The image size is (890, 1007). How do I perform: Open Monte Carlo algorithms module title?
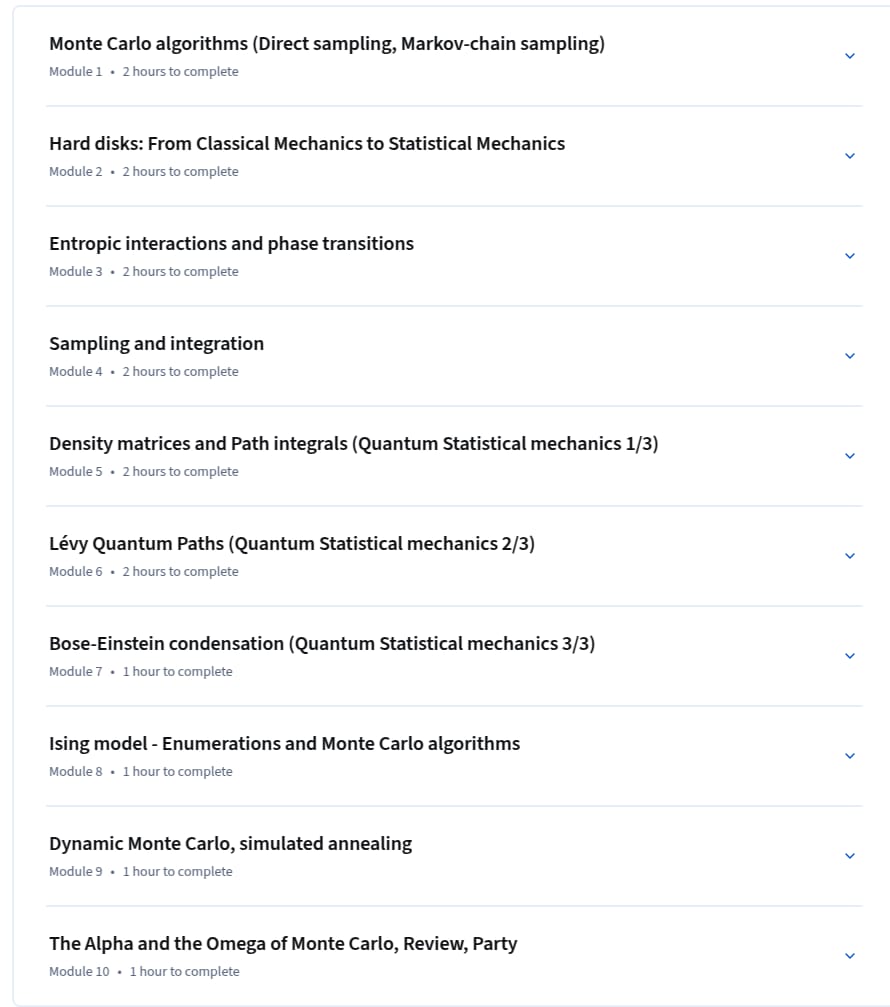click(327, 44)
